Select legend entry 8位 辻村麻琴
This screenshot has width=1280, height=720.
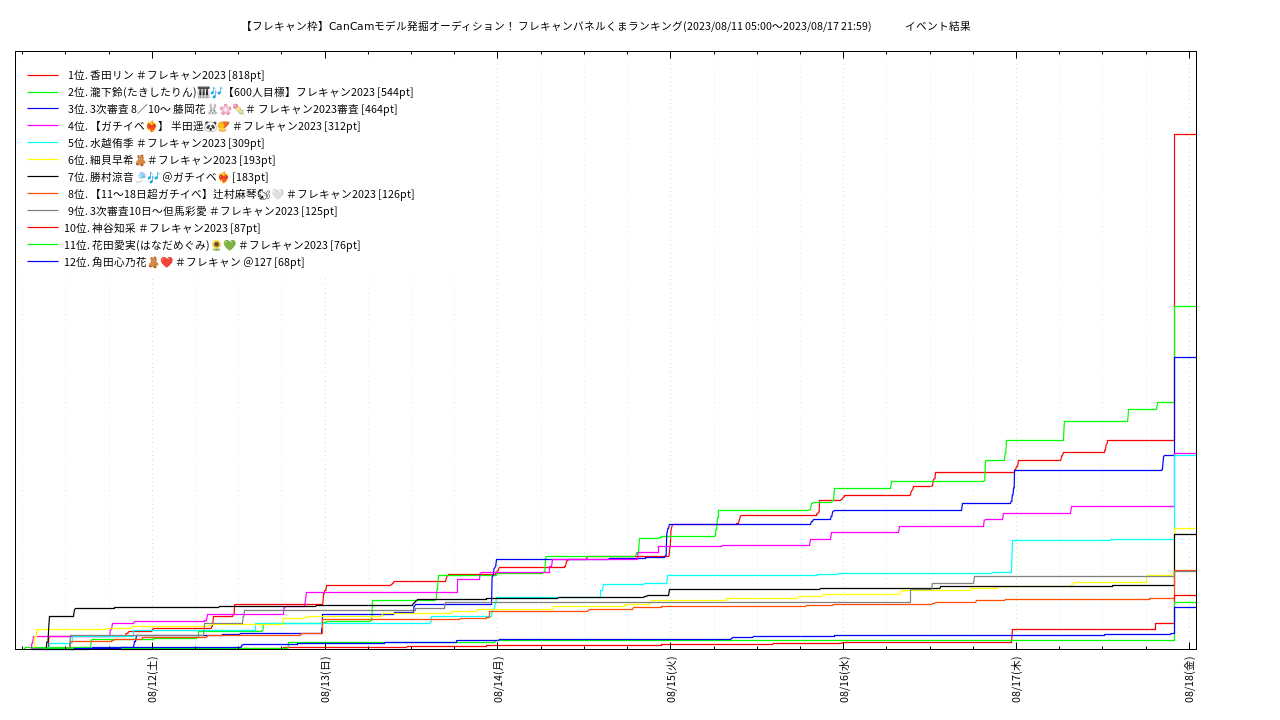click(241, 194)
